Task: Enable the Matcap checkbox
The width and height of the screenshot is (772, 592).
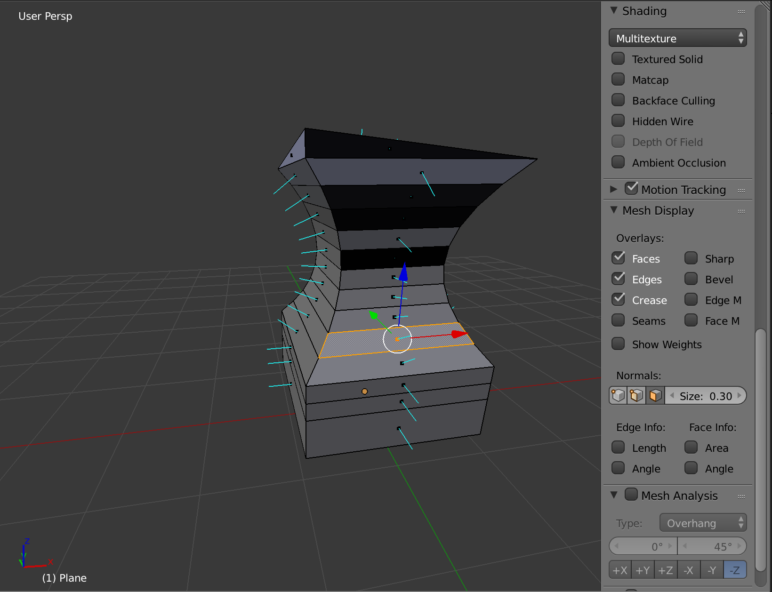Action: coord(618,79)
